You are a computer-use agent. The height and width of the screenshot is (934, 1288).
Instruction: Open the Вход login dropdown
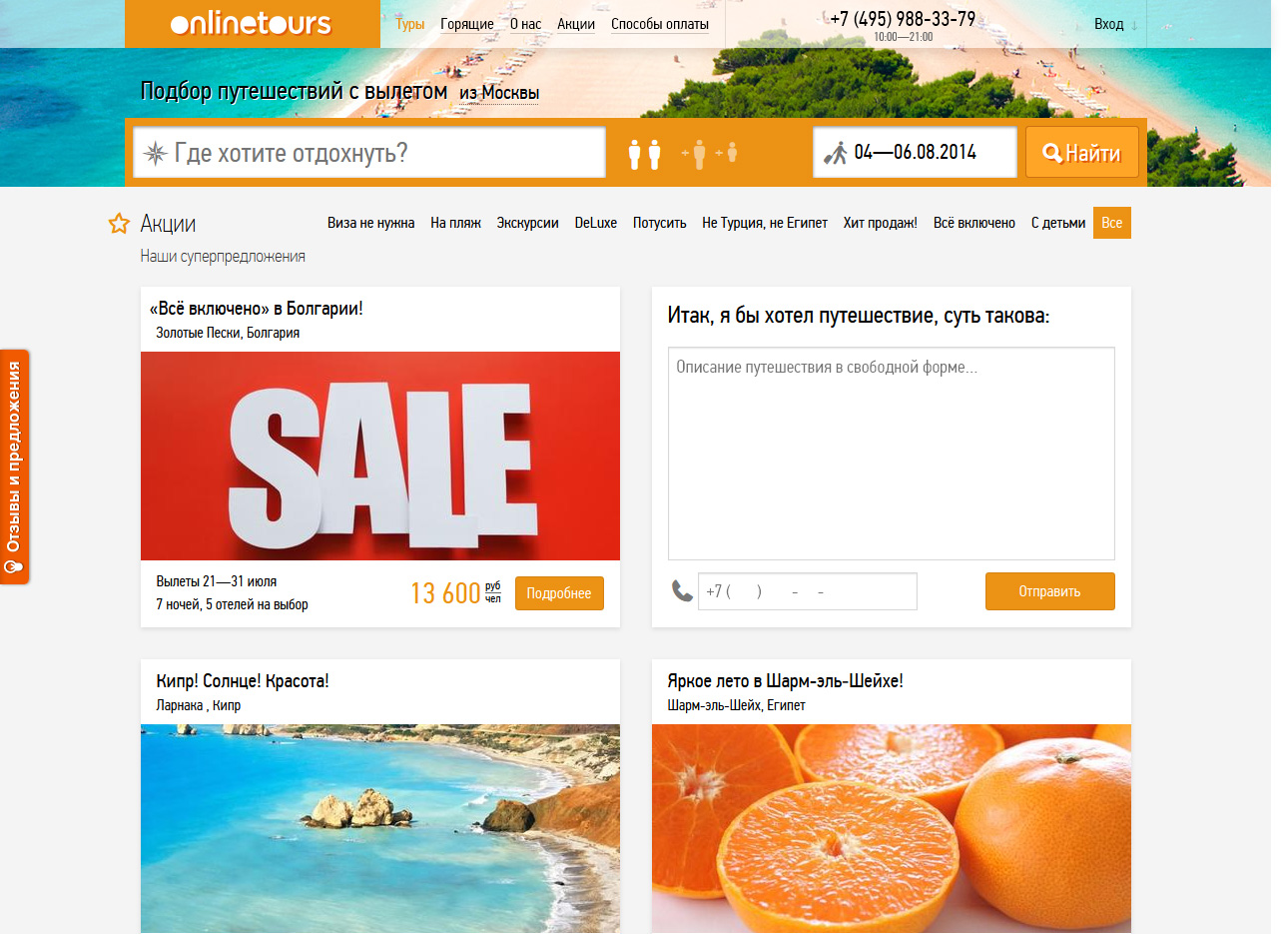(1115, 24)
